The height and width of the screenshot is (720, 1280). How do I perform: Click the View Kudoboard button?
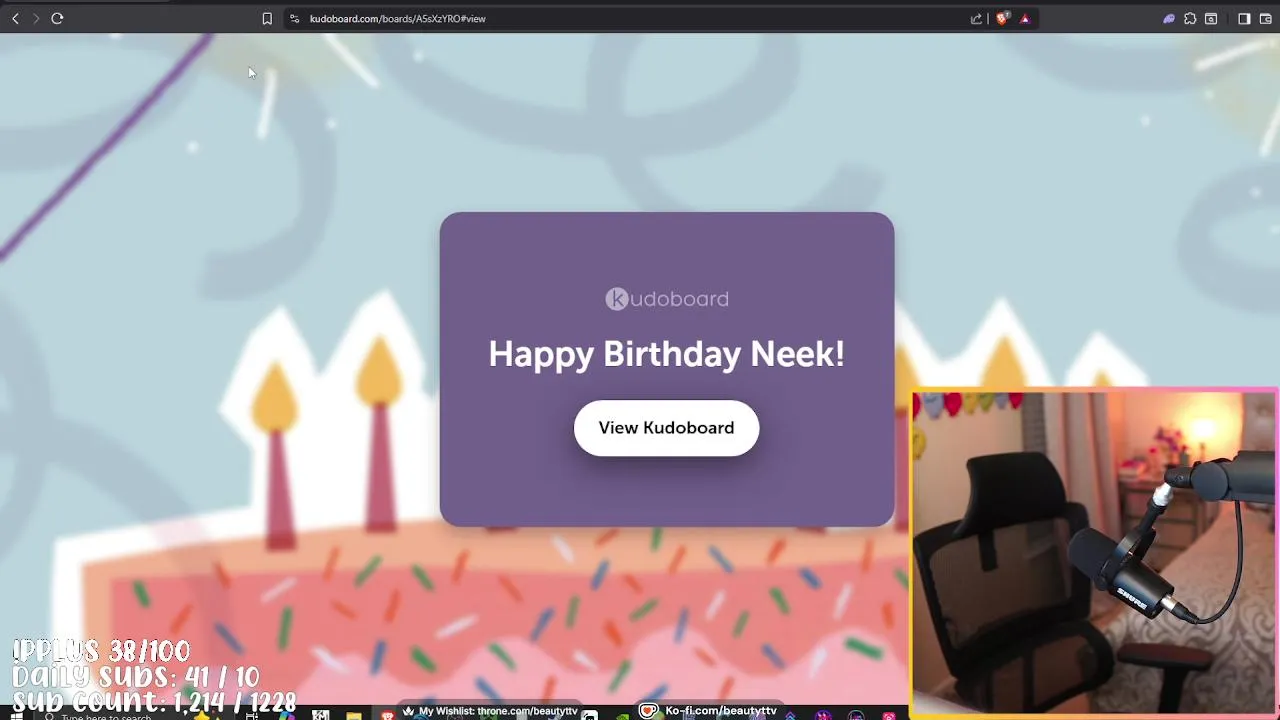[666, 428]
